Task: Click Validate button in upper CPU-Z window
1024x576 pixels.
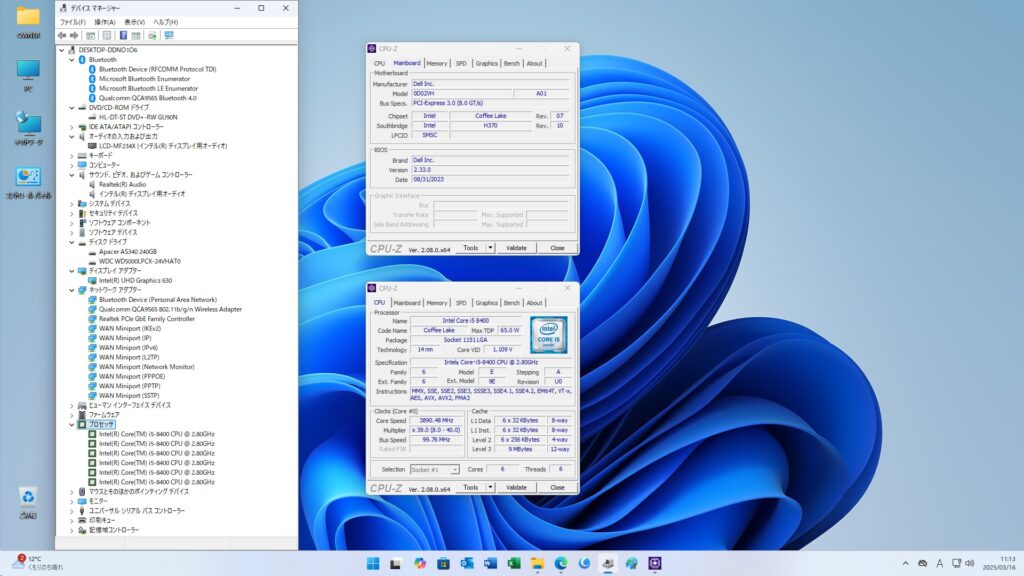Action: coord(516,248)
